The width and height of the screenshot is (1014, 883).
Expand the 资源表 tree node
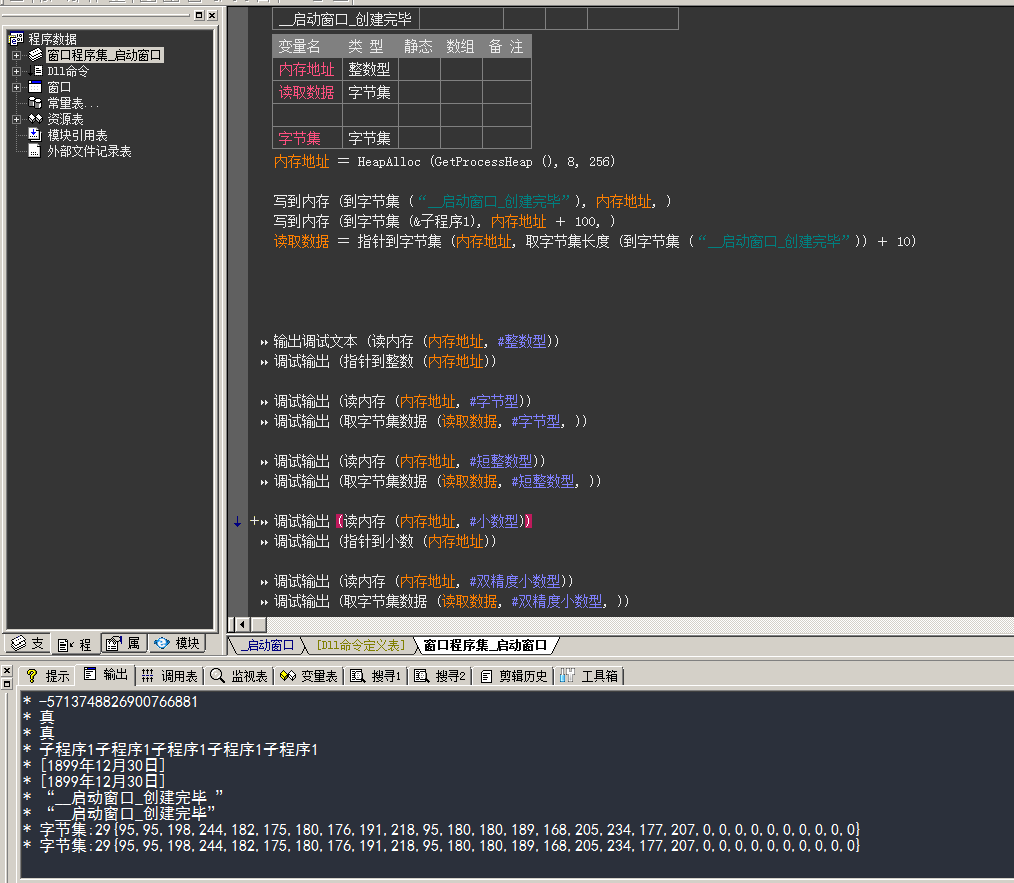(x=17, y=119)
